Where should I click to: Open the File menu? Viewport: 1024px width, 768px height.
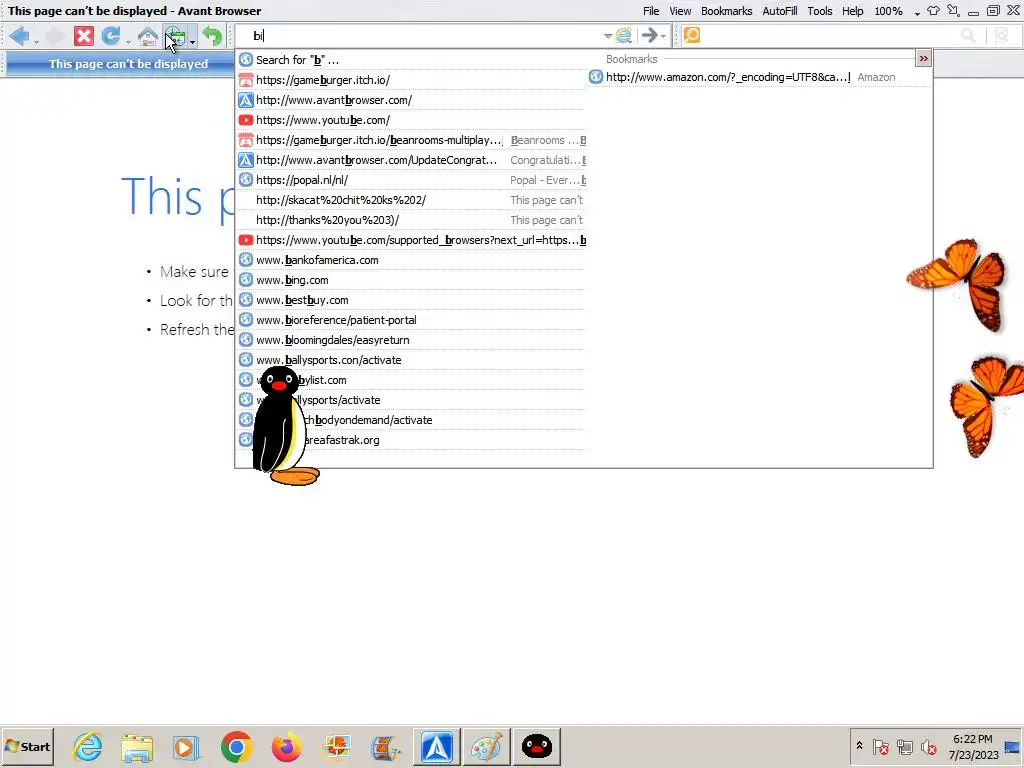tap(651, 11)
